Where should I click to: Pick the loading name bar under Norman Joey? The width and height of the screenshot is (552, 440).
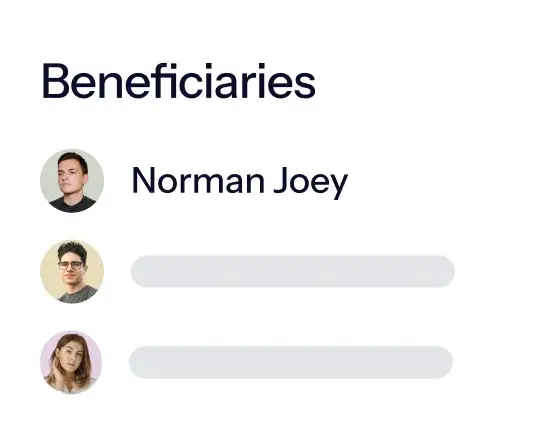(293, 271)
